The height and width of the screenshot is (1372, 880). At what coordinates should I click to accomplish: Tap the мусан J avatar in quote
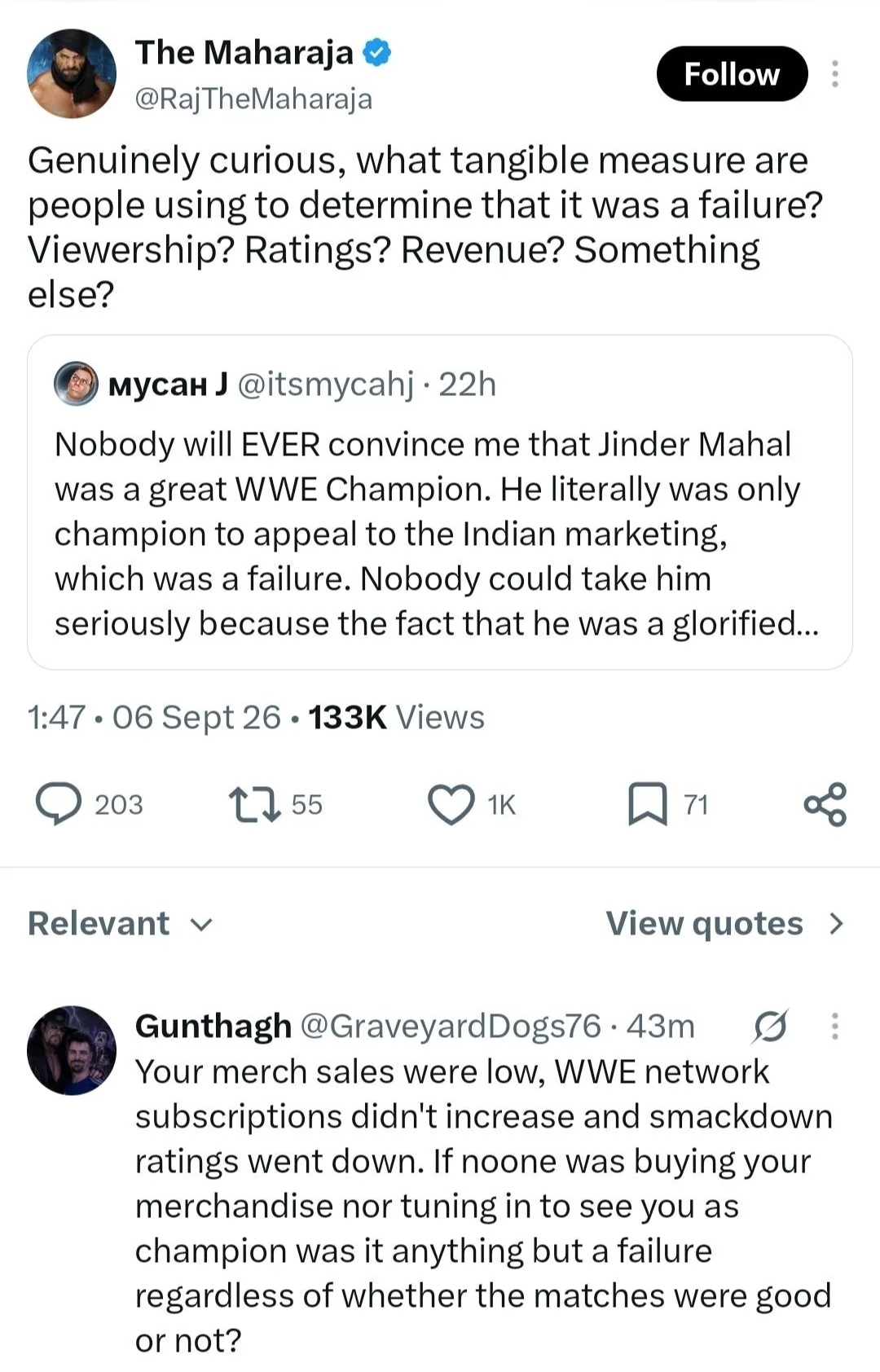point(76,384)
